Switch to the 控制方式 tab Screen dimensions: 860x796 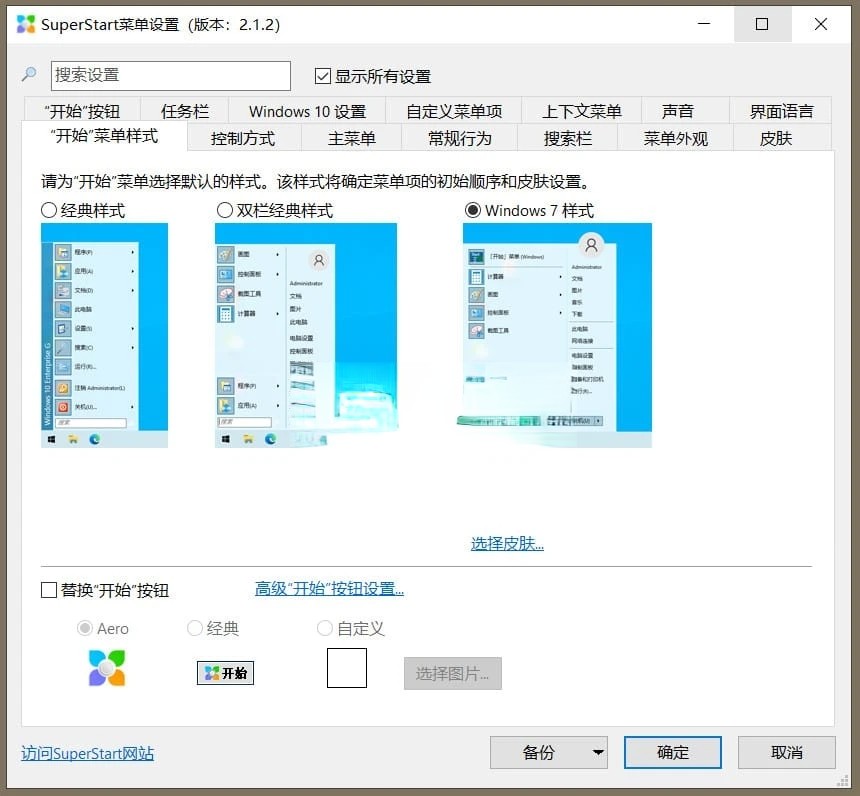coord(243,138)
